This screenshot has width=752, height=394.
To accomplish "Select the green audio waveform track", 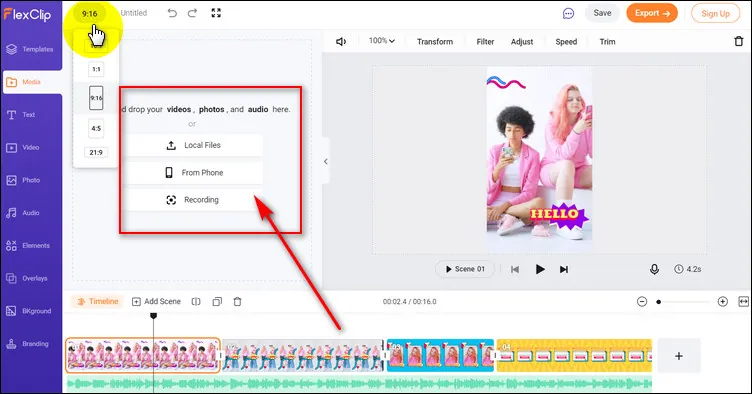I will [x=359, y=384].
